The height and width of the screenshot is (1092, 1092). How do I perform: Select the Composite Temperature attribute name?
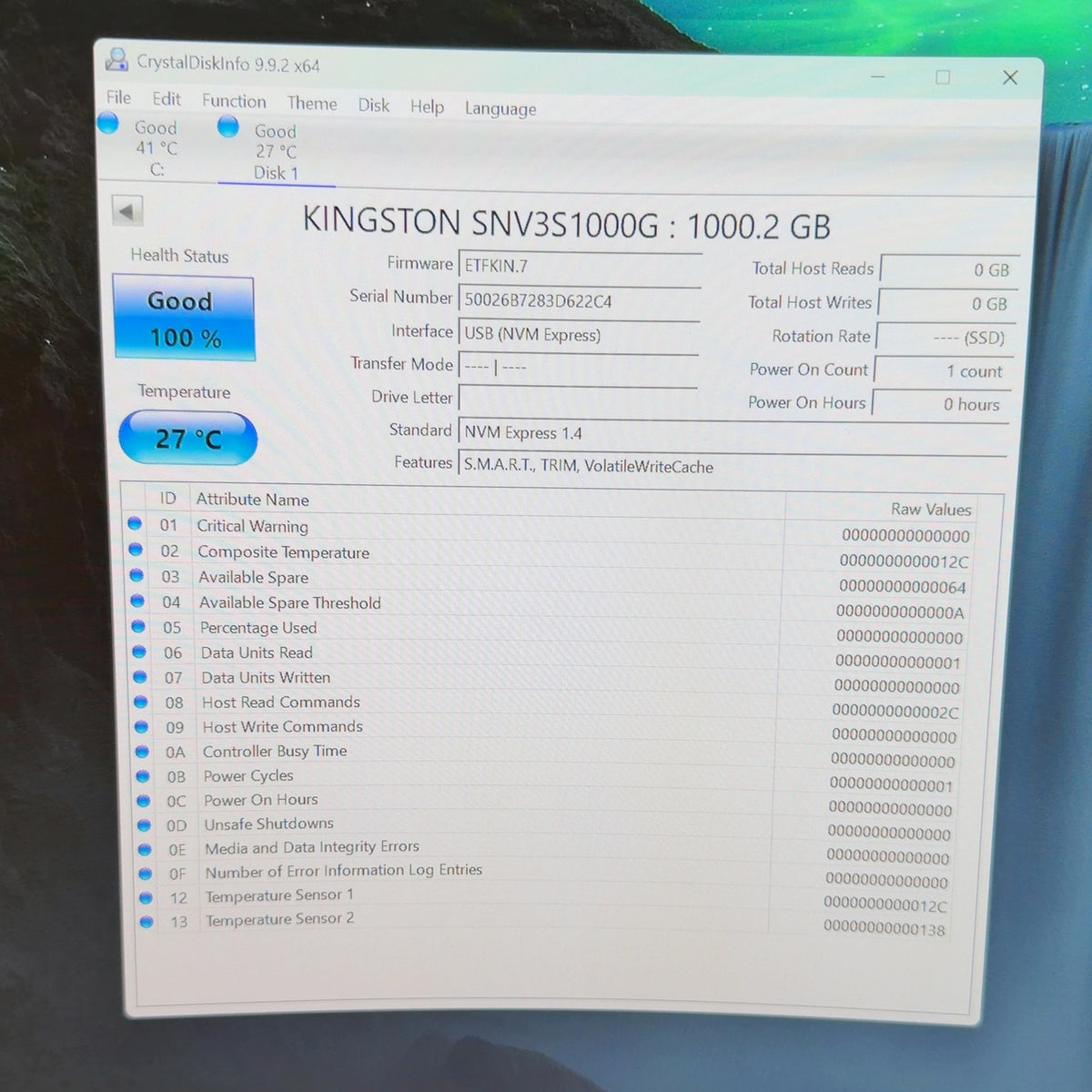click(x=283, y=552)
